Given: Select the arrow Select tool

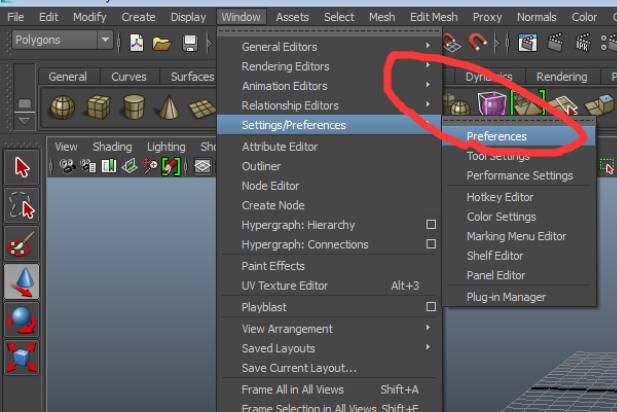Looking at the screenshot, I should coord(22,167).
